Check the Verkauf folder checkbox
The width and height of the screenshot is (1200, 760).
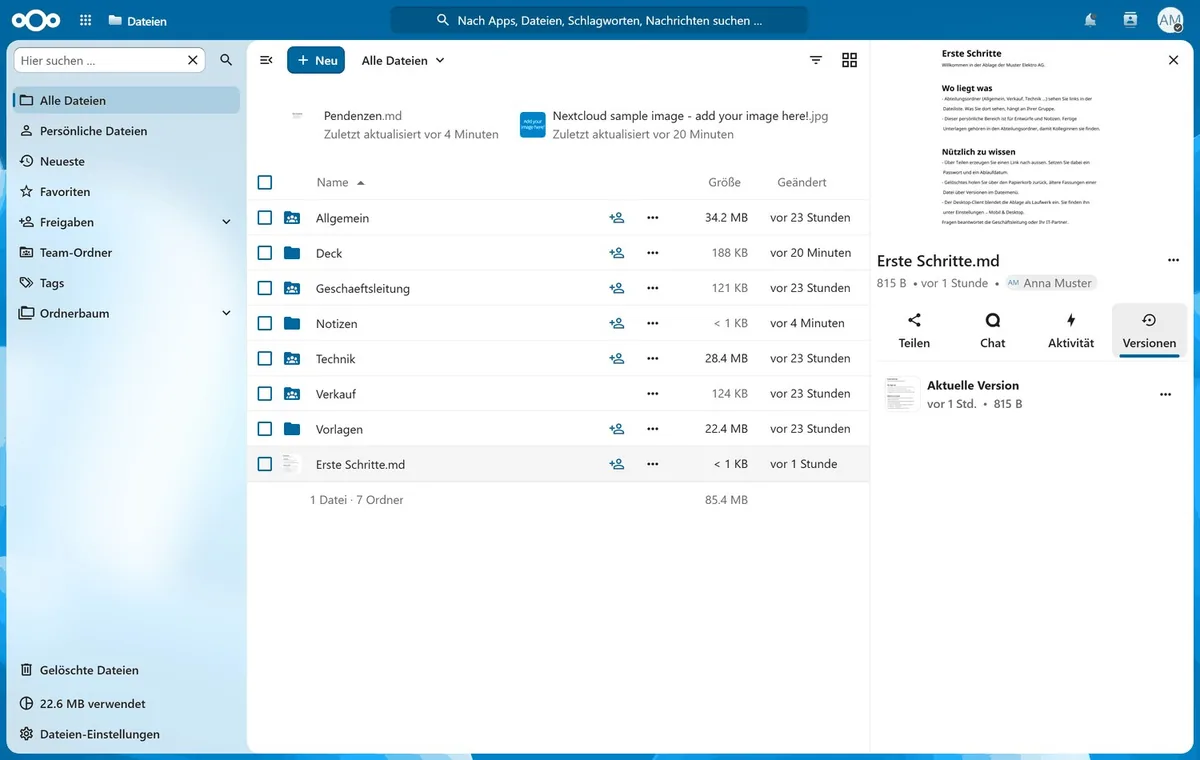[x=265, y=393]
